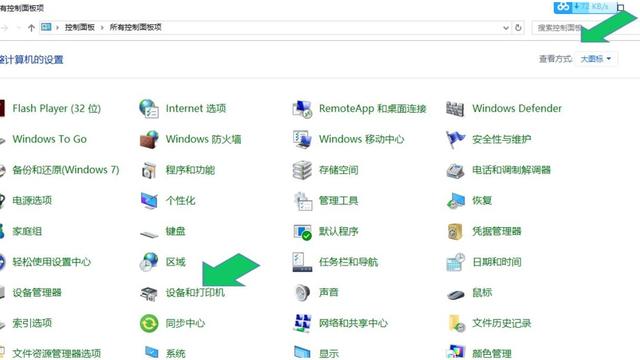Open the 管理工具 icon
Screen dimensions: 640x360
point(303,201)
